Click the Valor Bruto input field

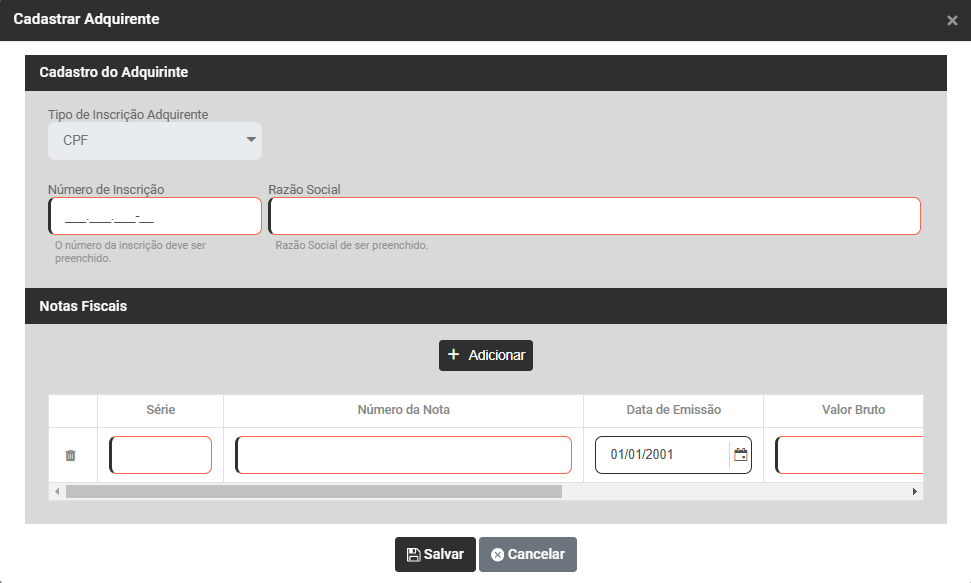850,455
